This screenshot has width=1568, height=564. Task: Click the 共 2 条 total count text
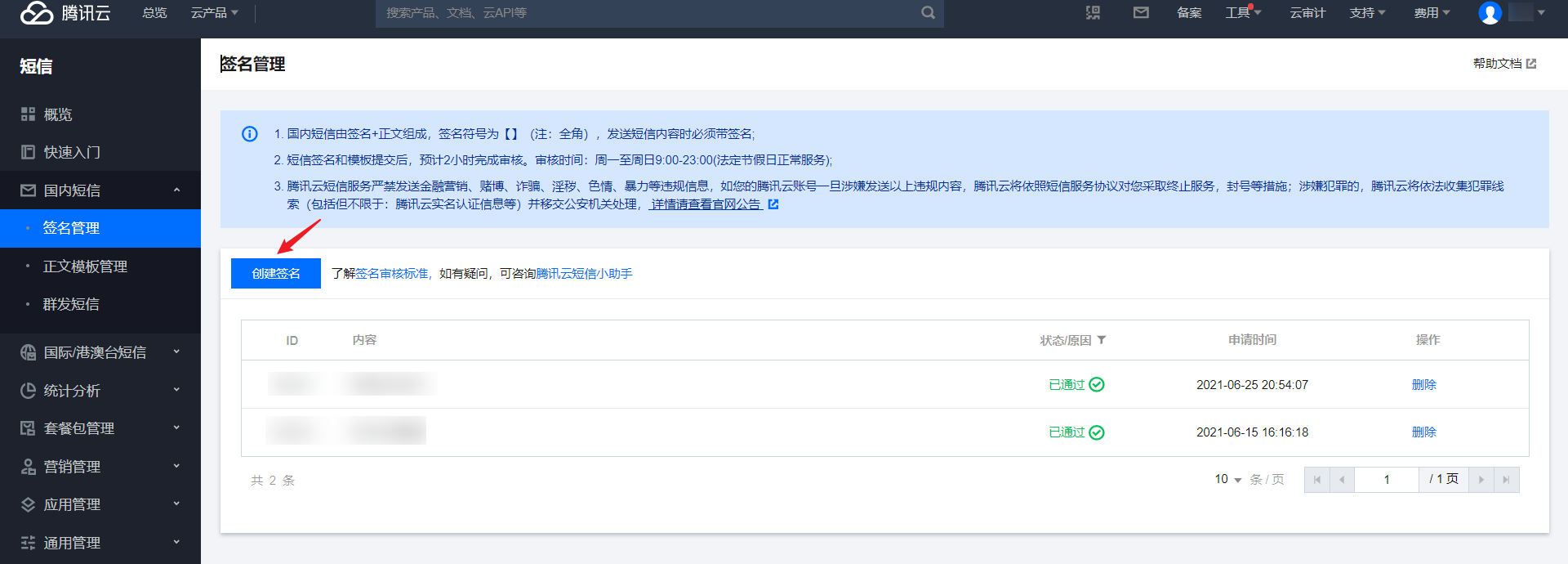pyautogui.click(x=273, y=481)
